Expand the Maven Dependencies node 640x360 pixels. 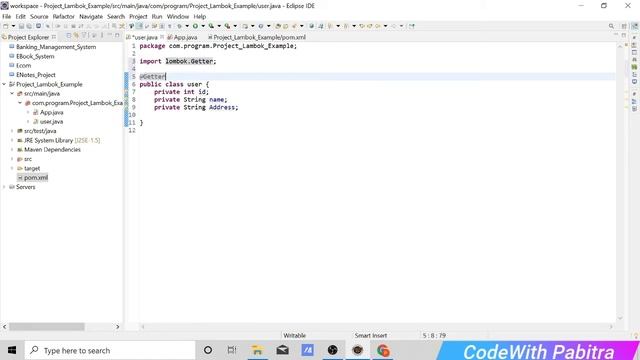click(12, 150)
